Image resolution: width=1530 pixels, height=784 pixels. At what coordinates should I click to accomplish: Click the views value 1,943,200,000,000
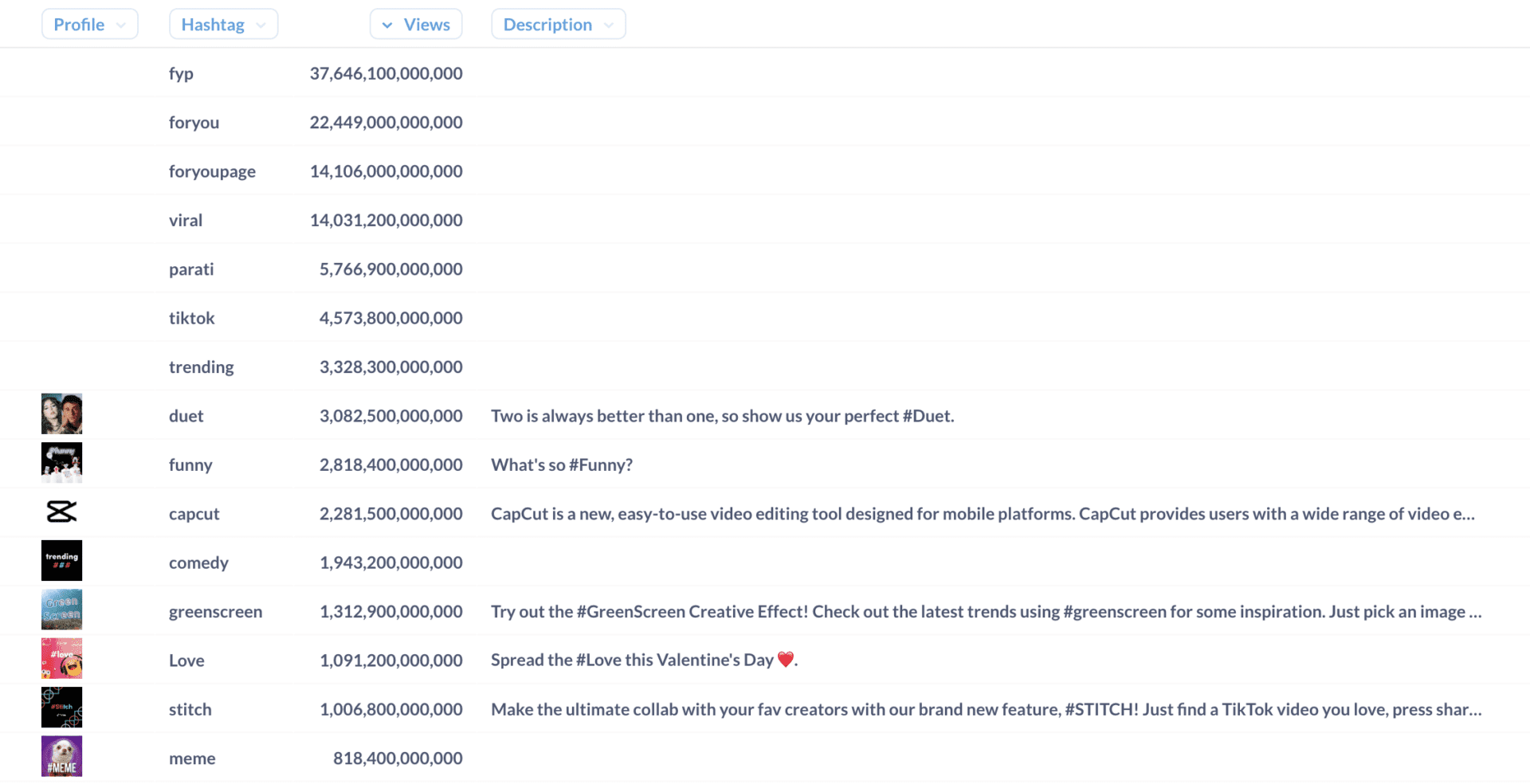tap(391, 563)
